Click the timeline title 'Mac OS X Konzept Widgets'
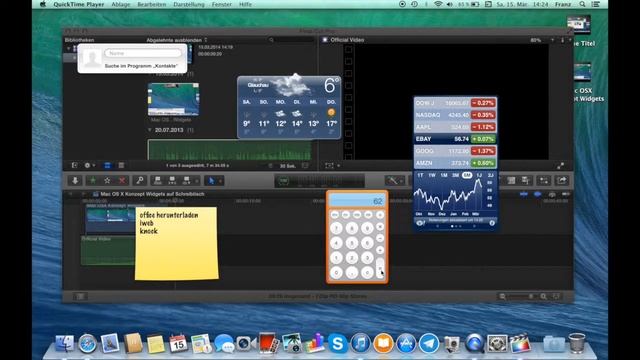This screenshot has height=360, width=640. click(x=152, y=194)
